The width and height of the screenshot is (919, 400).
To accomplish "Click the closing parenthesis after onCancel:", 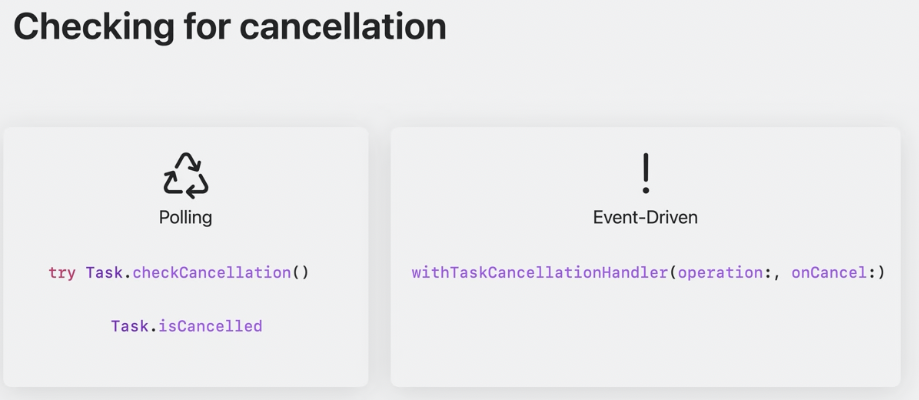I will click(x=880, y=273).
